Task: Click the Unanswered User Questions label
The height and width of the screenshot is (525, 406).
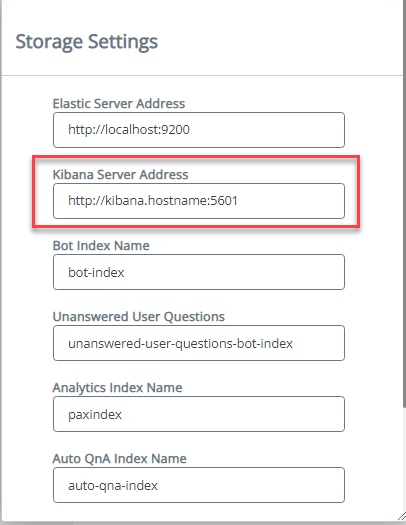Action: (139, 317)
